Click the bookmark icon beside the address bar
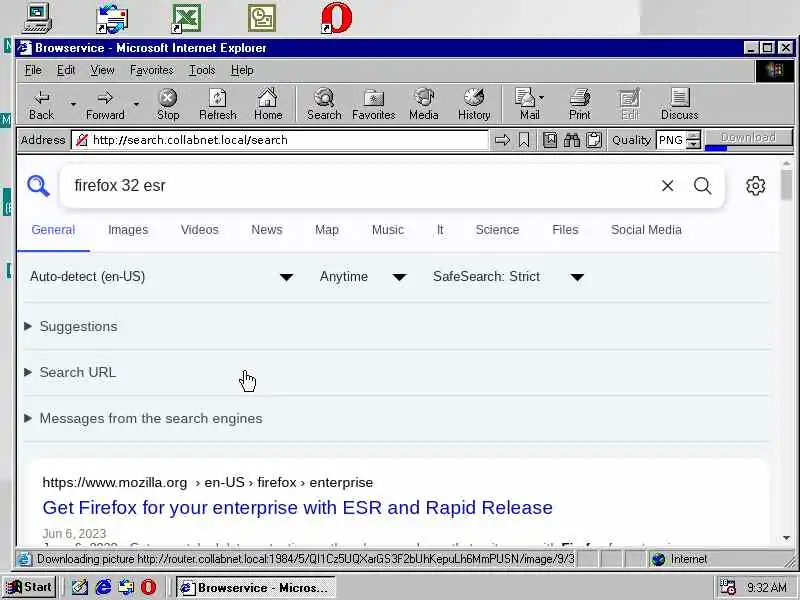Screen dimensions: 800x600 (524, 140)
